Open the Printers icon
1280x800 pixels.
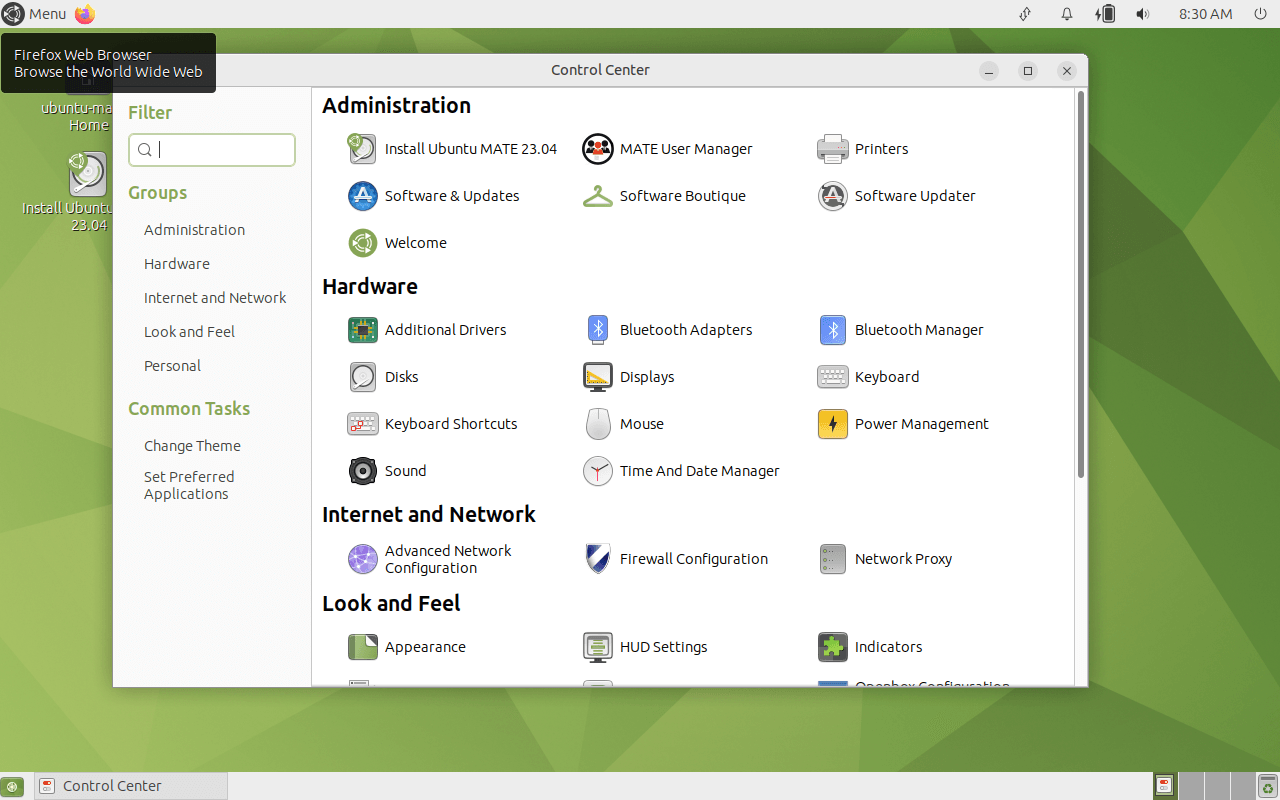tap(832, 149)
